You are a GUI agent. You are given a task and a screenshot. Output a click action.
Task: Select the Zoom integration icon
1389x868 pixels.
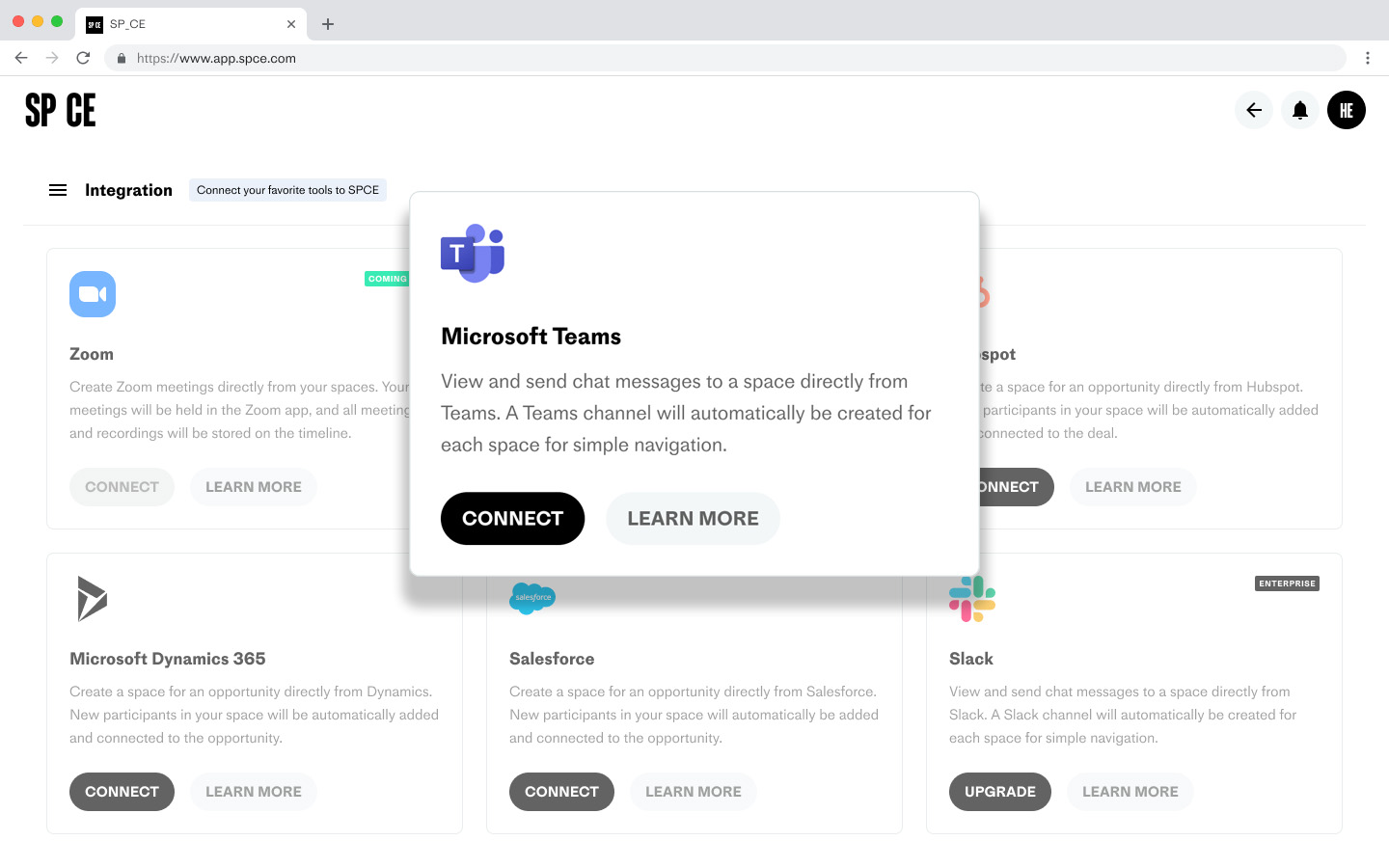coord(92,293)
